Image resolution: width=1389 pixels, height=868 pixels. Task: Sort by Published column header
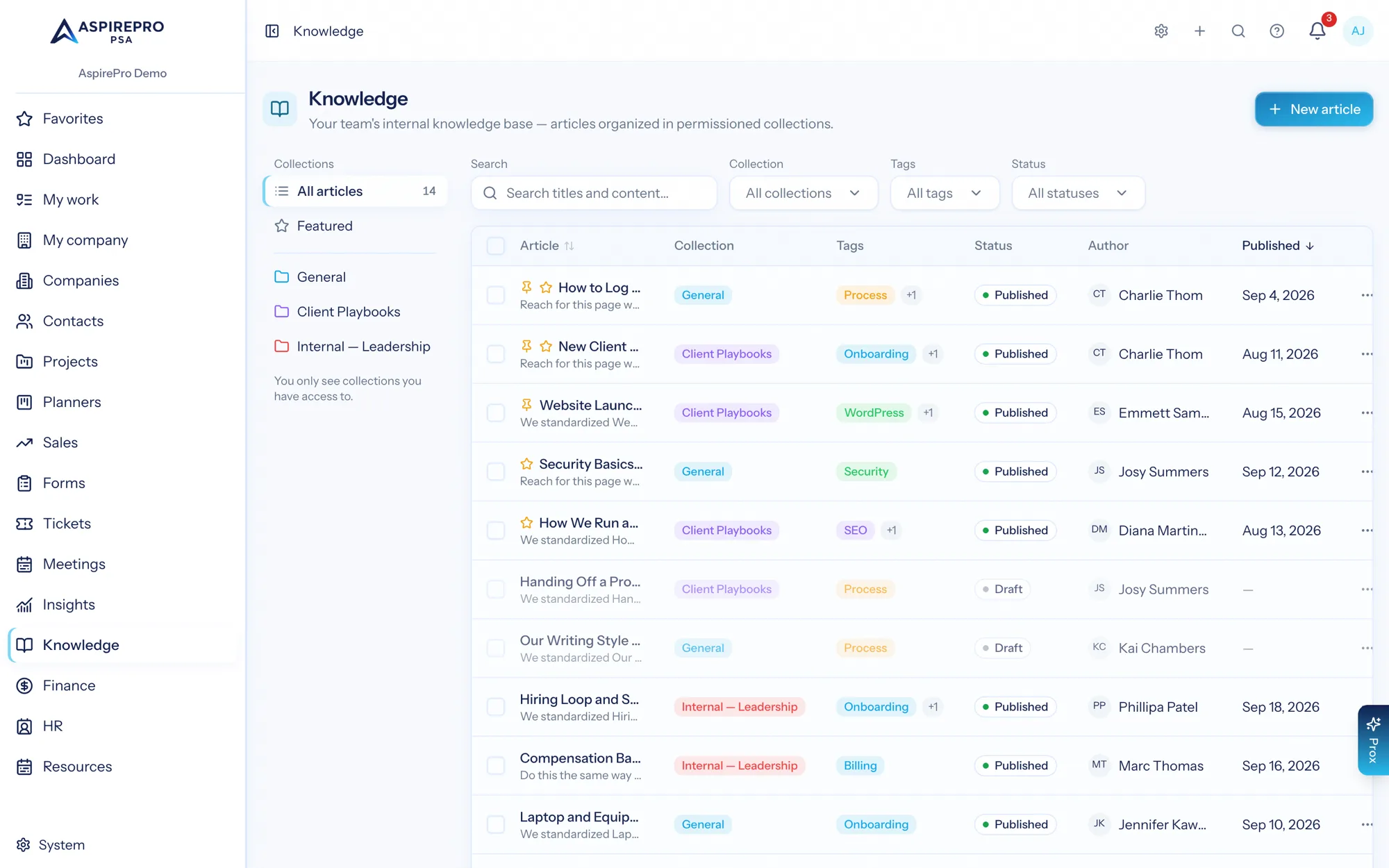[1278, 246]
